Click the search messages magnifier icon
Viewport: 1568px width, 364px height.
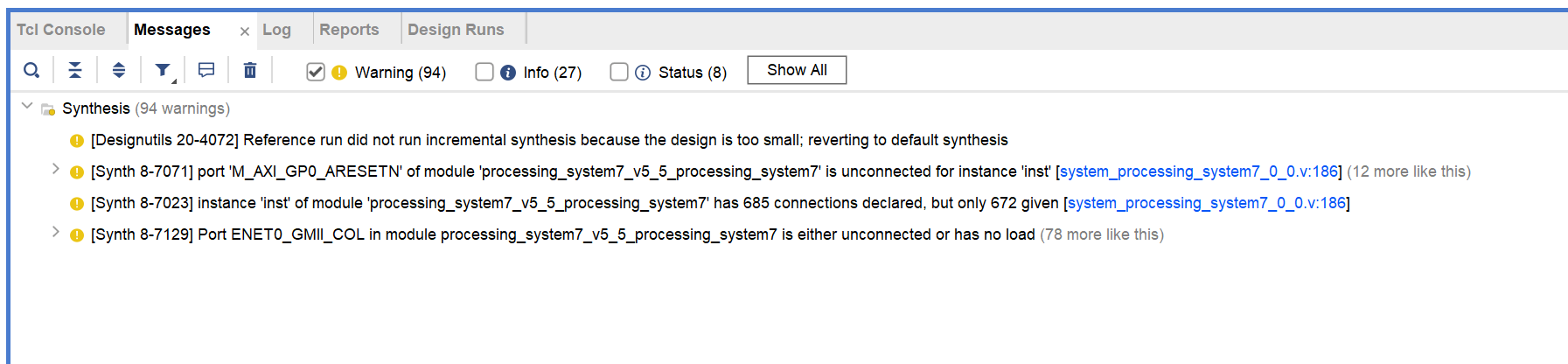31,71
